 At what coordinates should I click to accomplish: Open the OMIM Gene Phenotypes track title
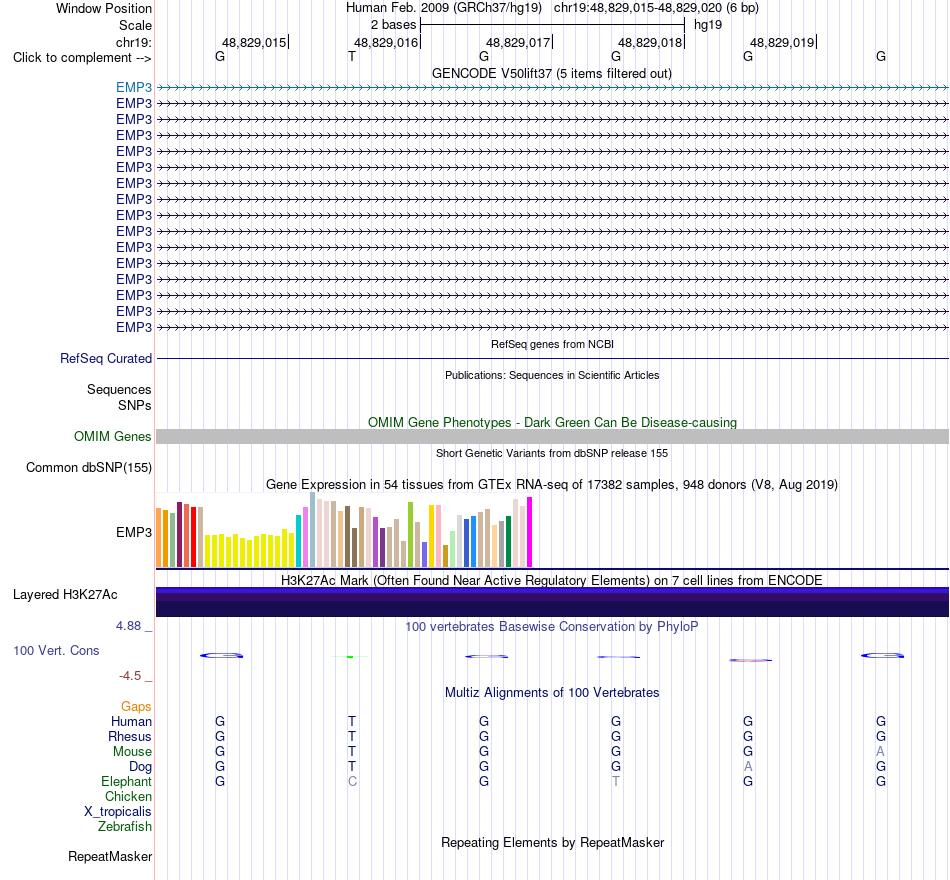(x=552, y=422)
